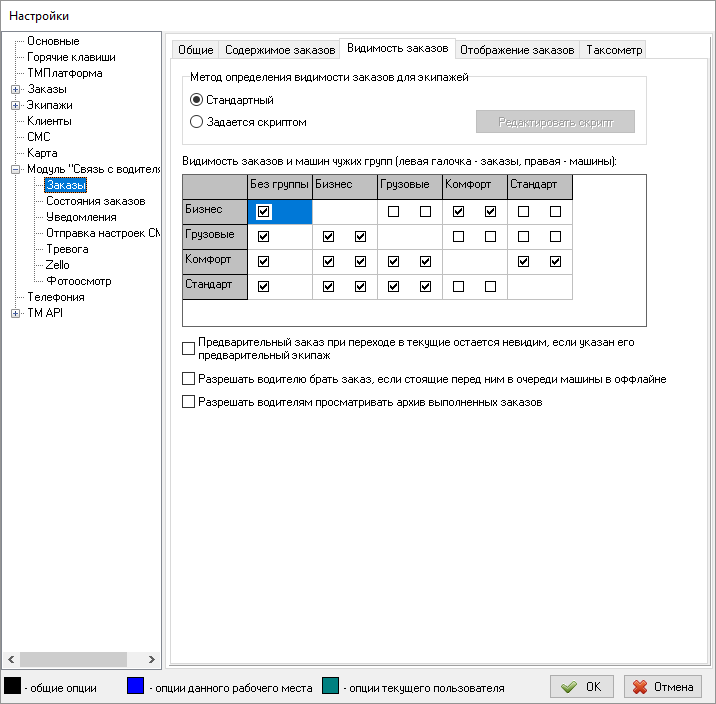716x704 pixels.
Task: Click the tree horizontal scrollbar thumb
Action: [x=73, y=660]
